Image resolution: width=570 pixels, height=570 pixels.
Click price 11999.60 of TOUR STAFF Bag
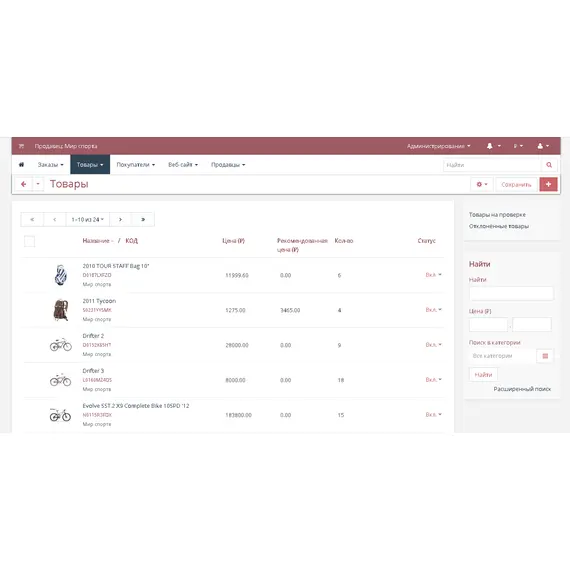pyautogui.click(x=237, y=275)
